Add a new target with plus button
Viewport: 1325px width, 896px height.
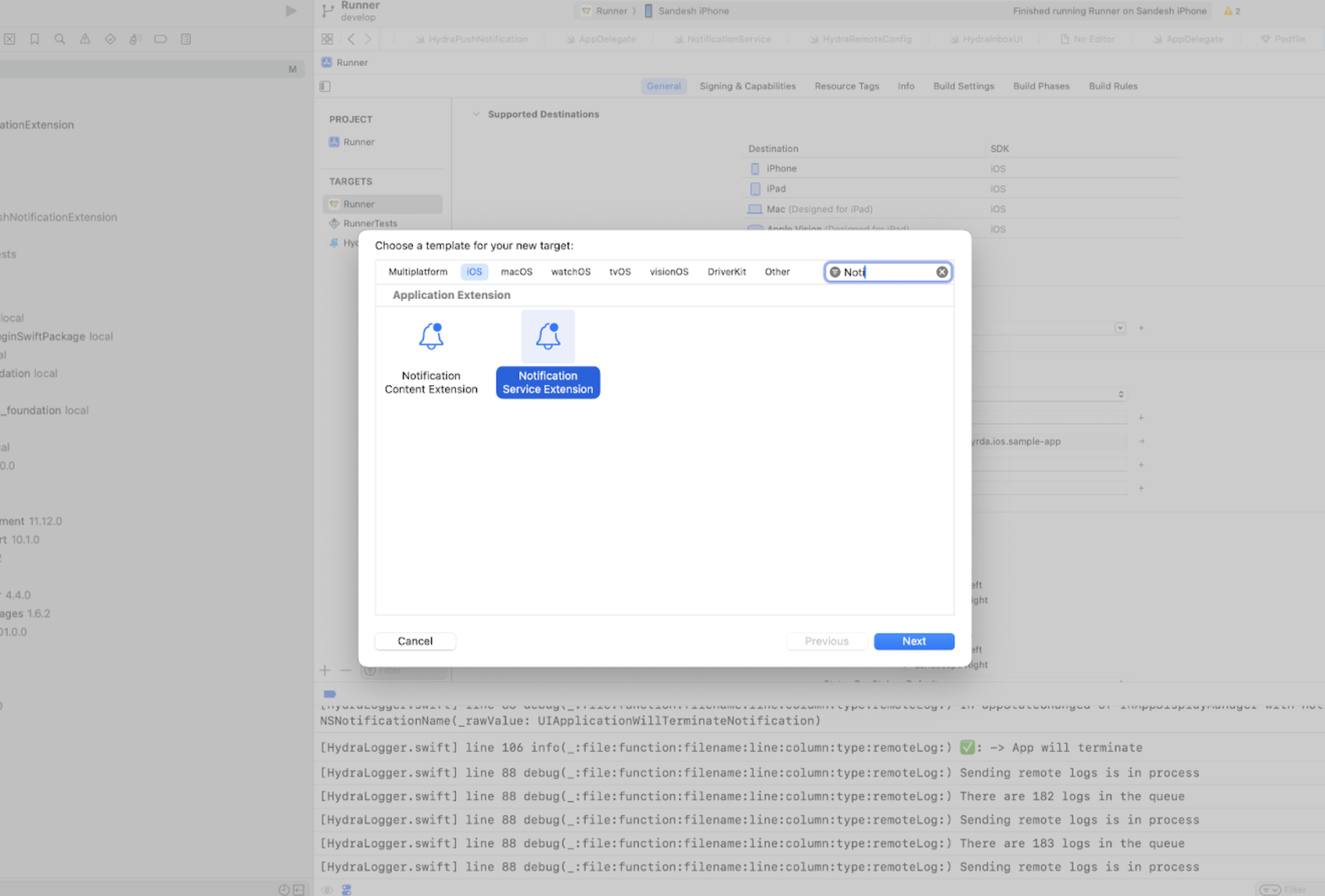325,670
